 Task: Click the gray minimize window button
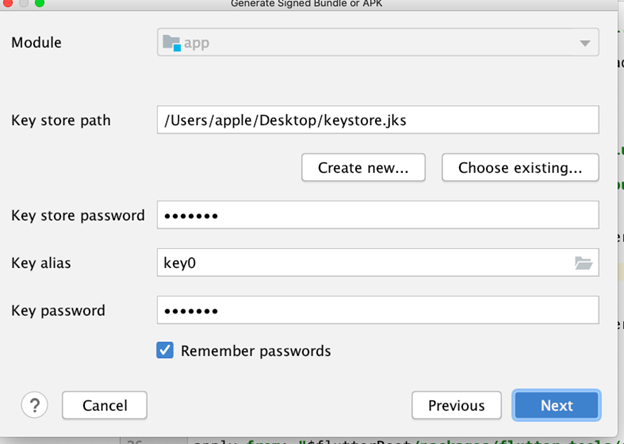pos(23,3)
